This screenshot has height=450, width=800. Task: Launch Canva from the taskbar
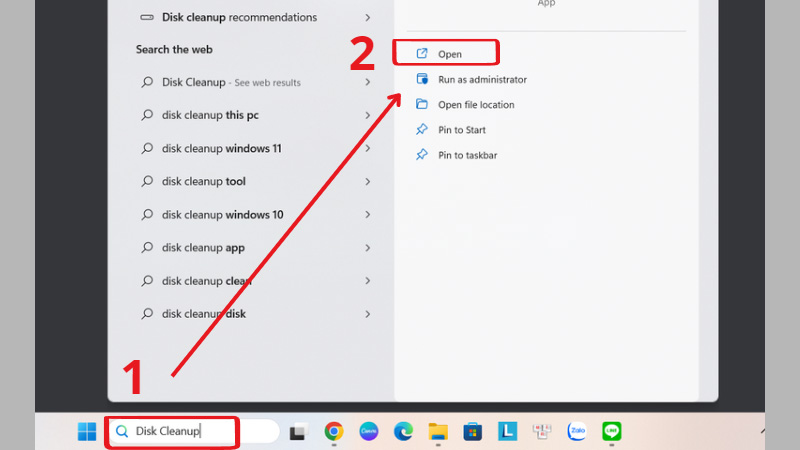tap(368, 431)
